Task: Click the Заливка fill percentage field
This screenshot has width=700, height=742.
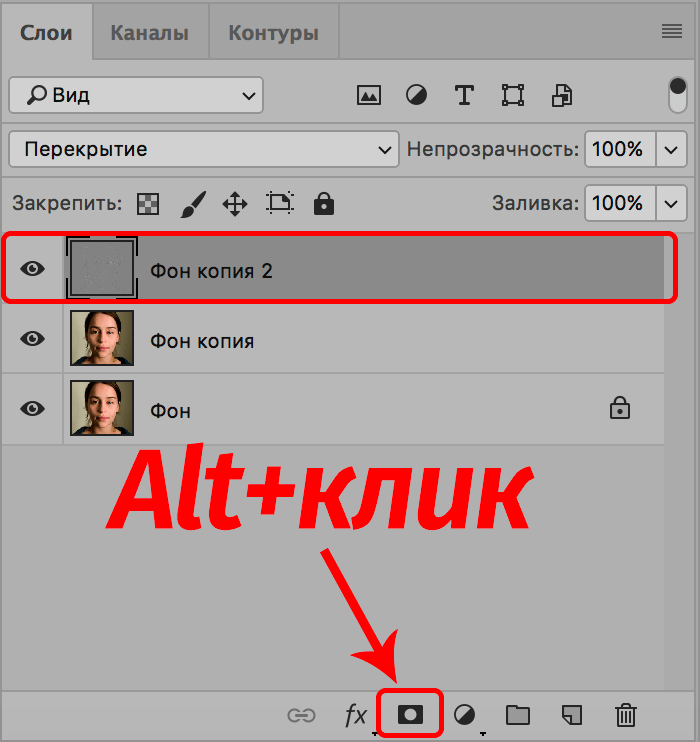Action: click(x=617, y=203)
